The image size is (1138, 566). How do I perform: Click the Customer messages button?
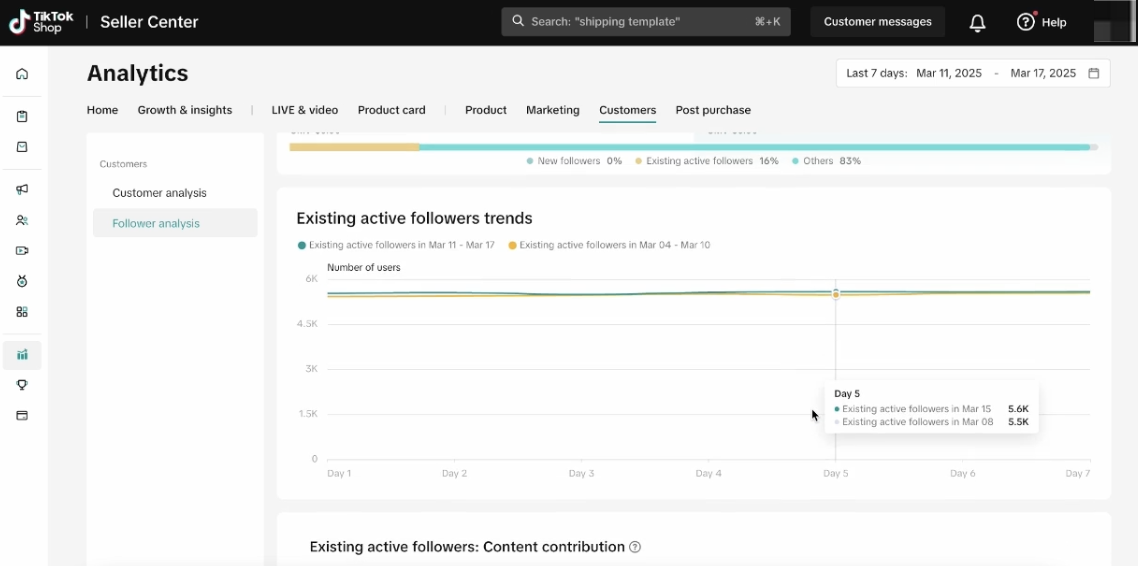[x=877, y=22]
